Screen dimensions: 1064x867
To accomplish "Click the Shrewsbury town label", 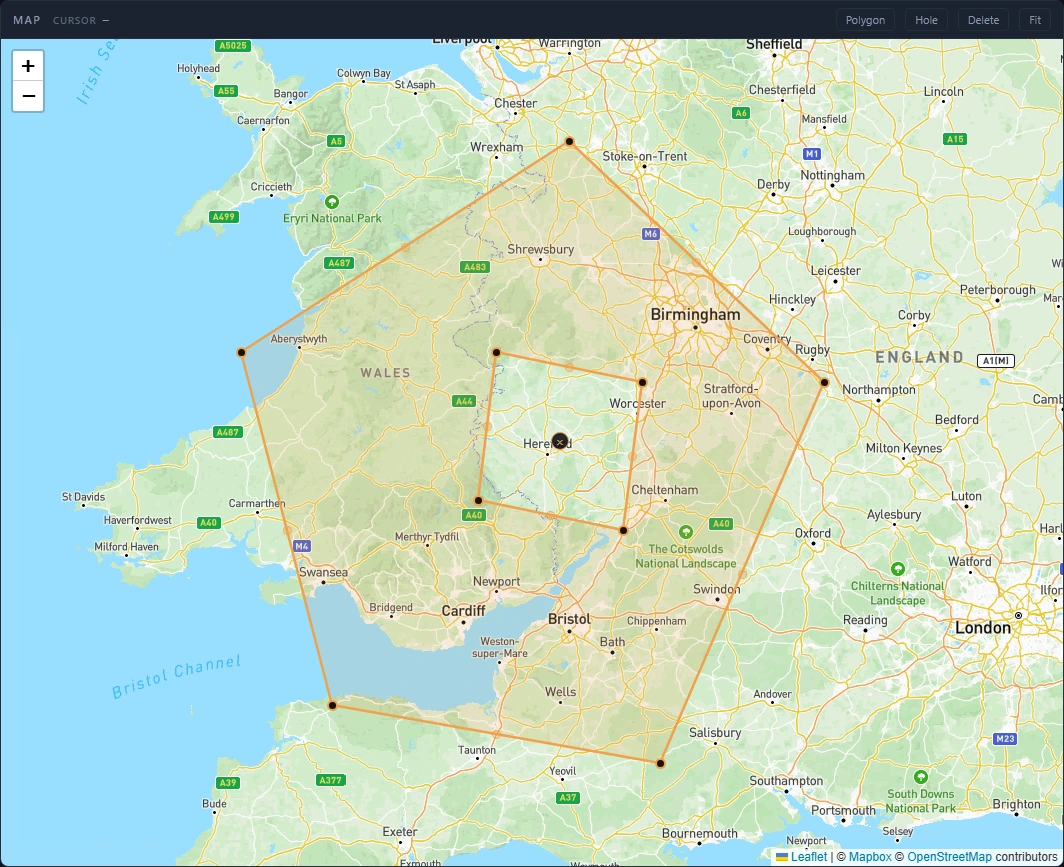I will pyautogui.click(x=541, y=250).
